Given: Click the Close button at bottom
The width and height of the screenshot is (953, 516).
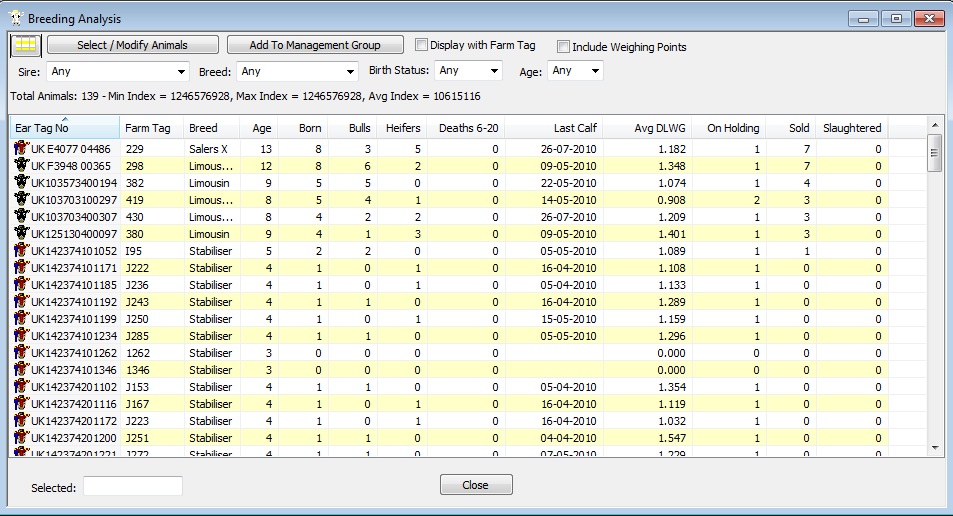Looking at the screenshot, I should 476,484.
